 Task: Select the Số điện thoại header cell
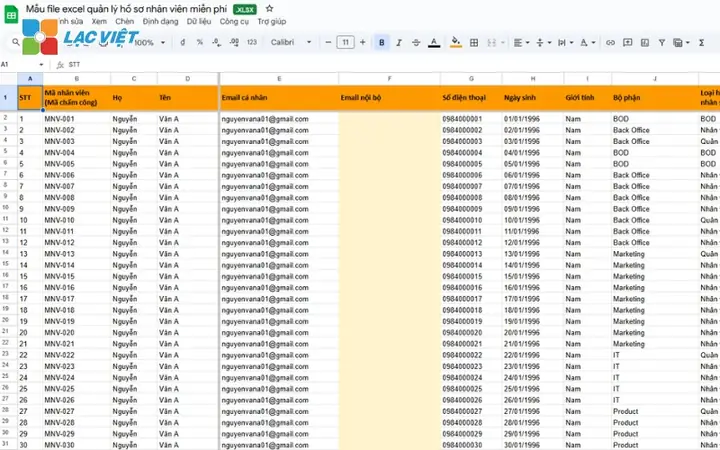(471, 97)
